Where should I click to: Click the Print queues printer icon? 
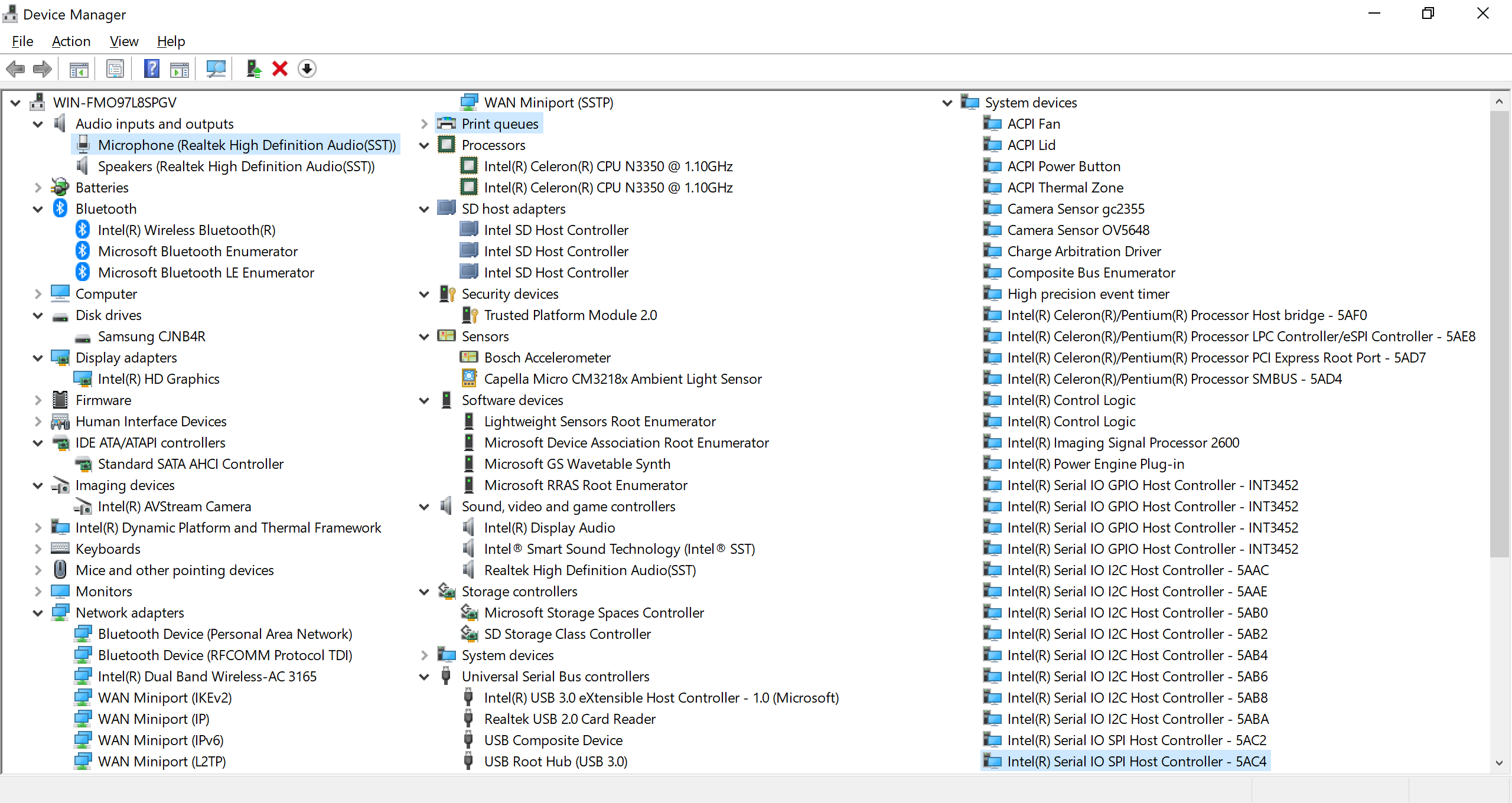[447, 123]
